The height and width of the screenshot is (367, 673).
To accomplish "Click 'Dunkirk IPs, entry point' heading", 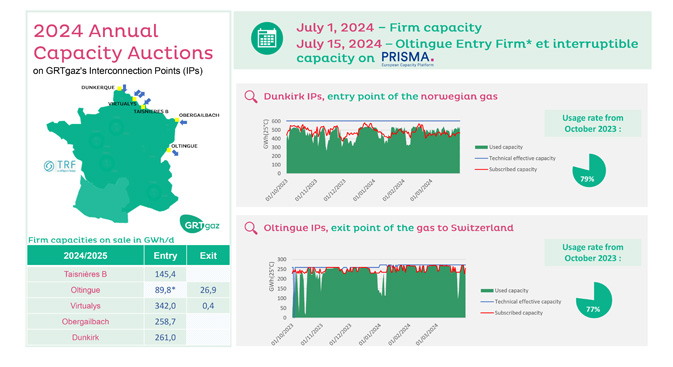I will click(380, 97).
